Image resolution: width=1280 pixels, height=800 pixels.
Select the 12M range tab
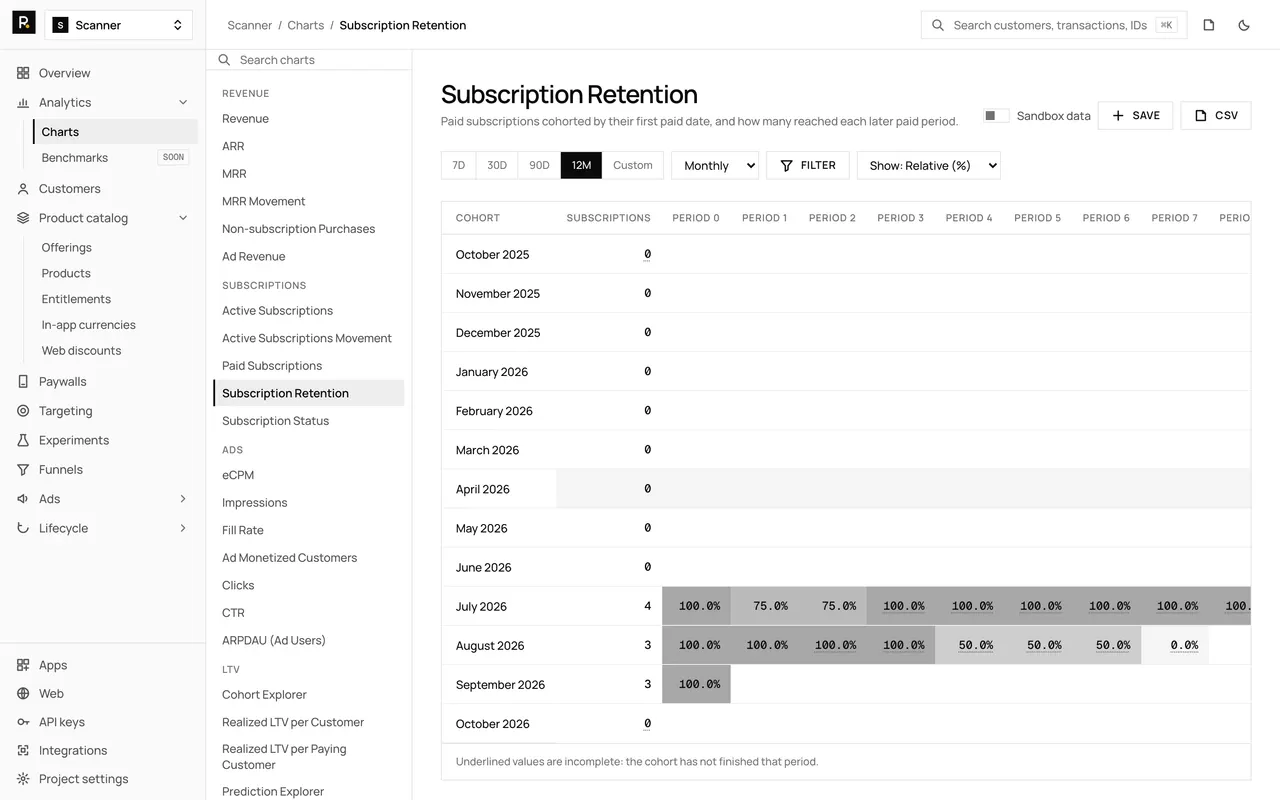click(x=581, y=165)
